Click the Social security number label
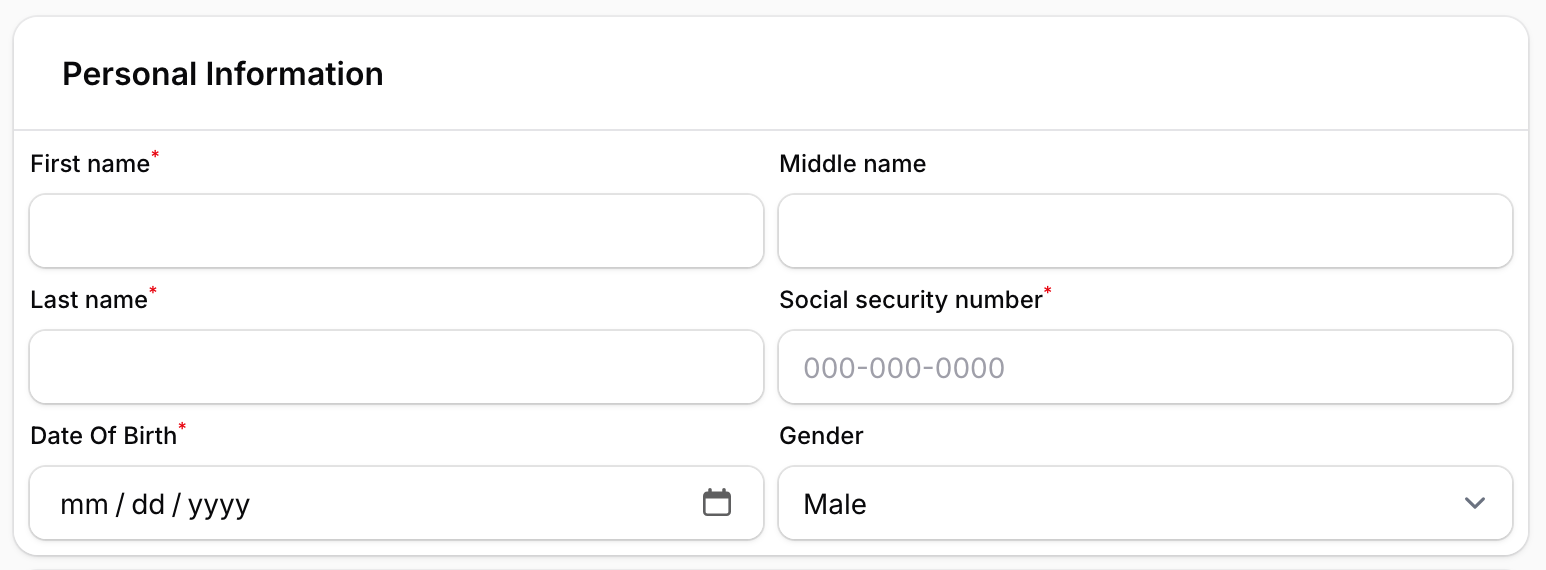Viewport: 1546px width, 570px height. 910,300
